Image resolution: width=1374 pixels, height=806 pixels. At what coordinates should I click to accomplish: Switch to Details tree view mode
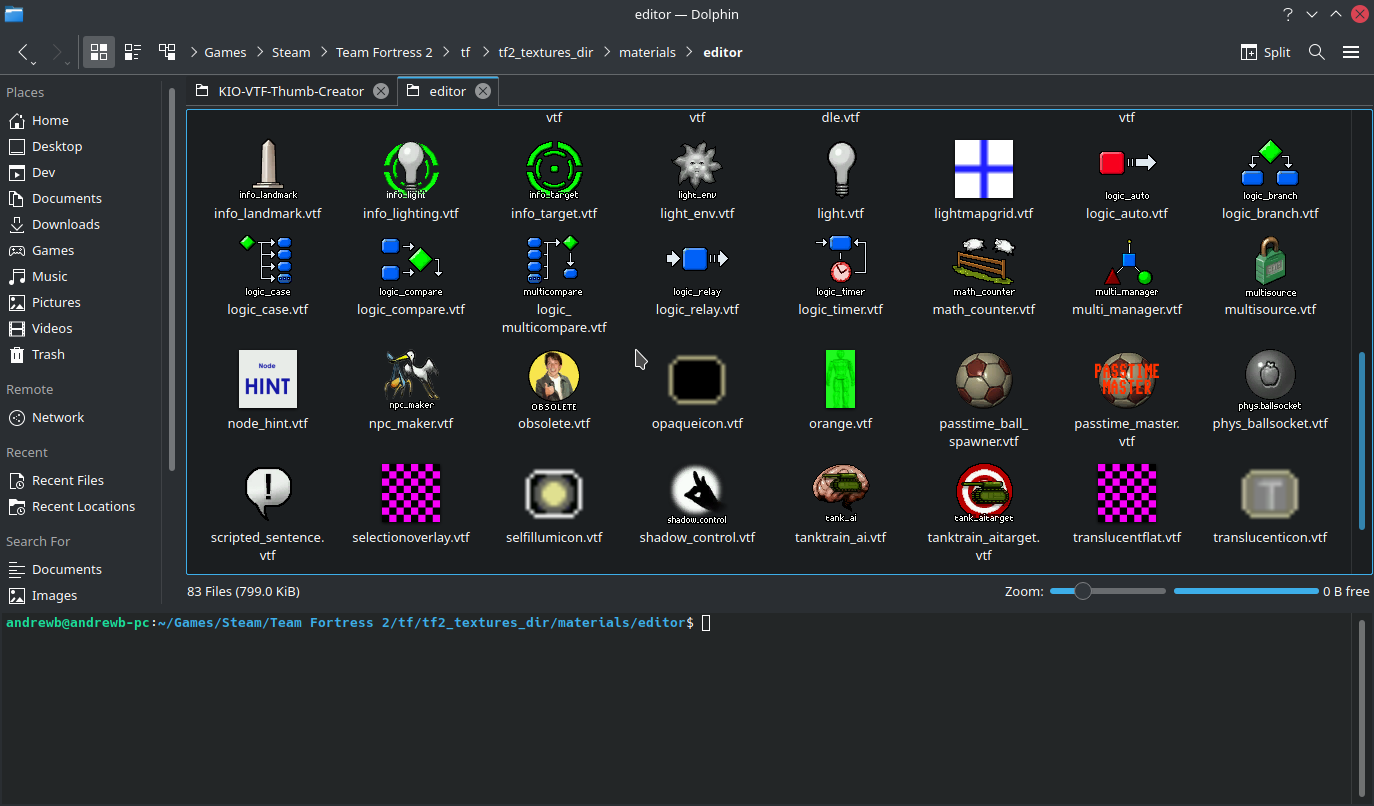[x=167, y=52]
